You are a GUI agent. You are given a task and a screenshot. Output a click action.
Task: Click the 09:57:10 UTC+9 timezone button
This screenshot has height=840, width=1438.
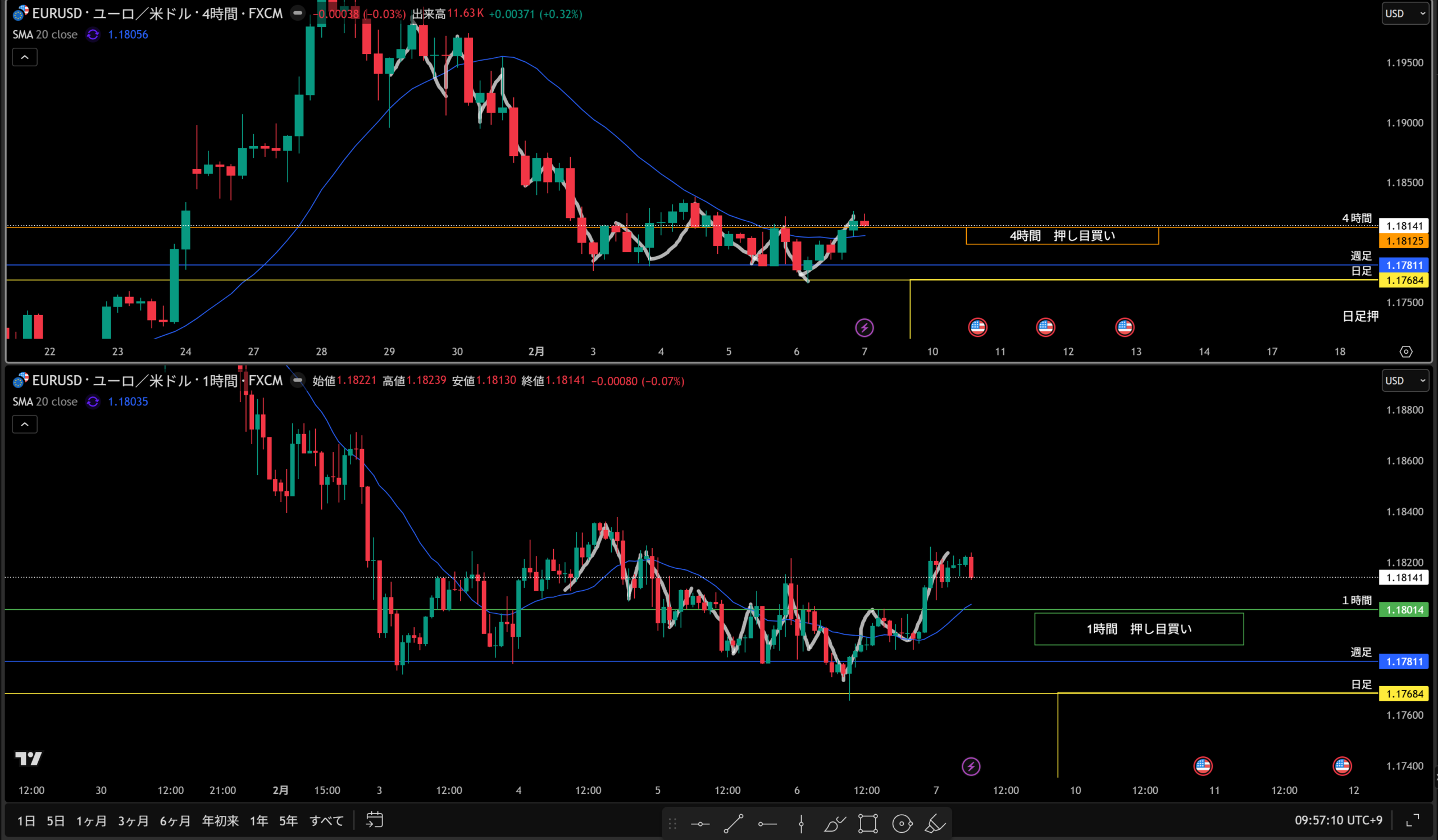[x=1338, y=820]
